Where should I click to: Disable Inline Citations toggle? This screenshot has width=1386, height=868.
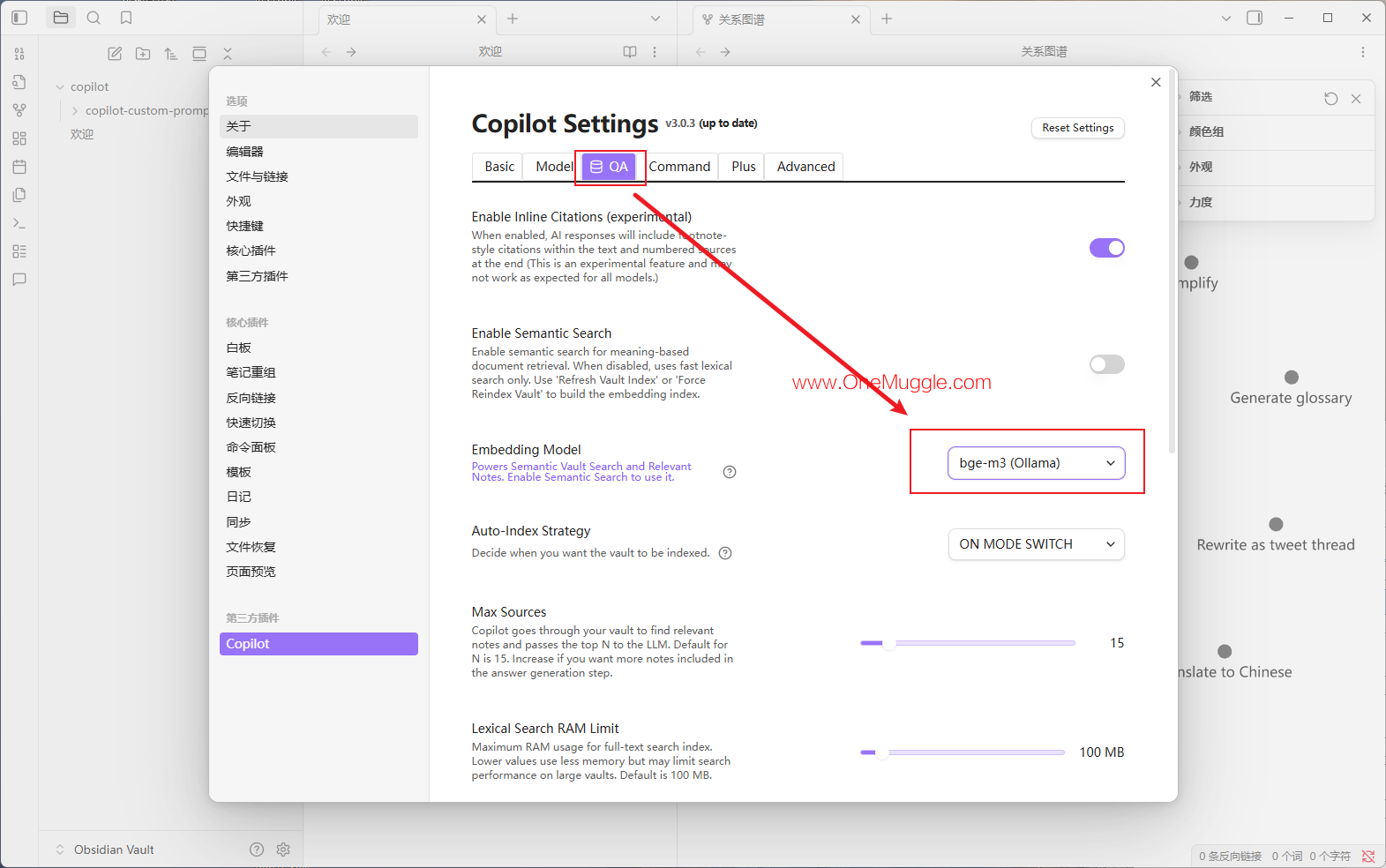tap(1107, 248)
